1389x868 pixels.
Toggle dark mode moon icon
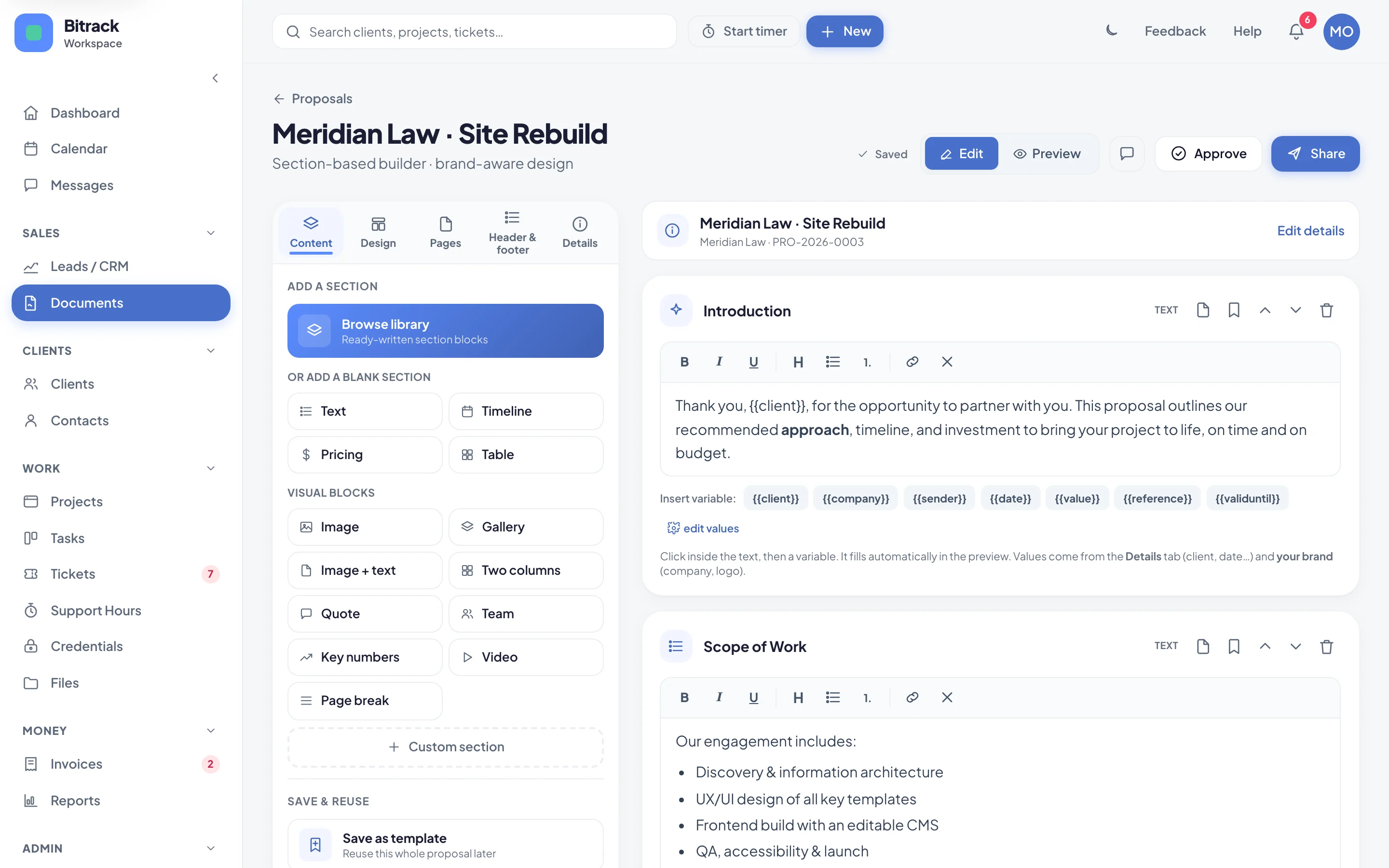point(1111,31)
